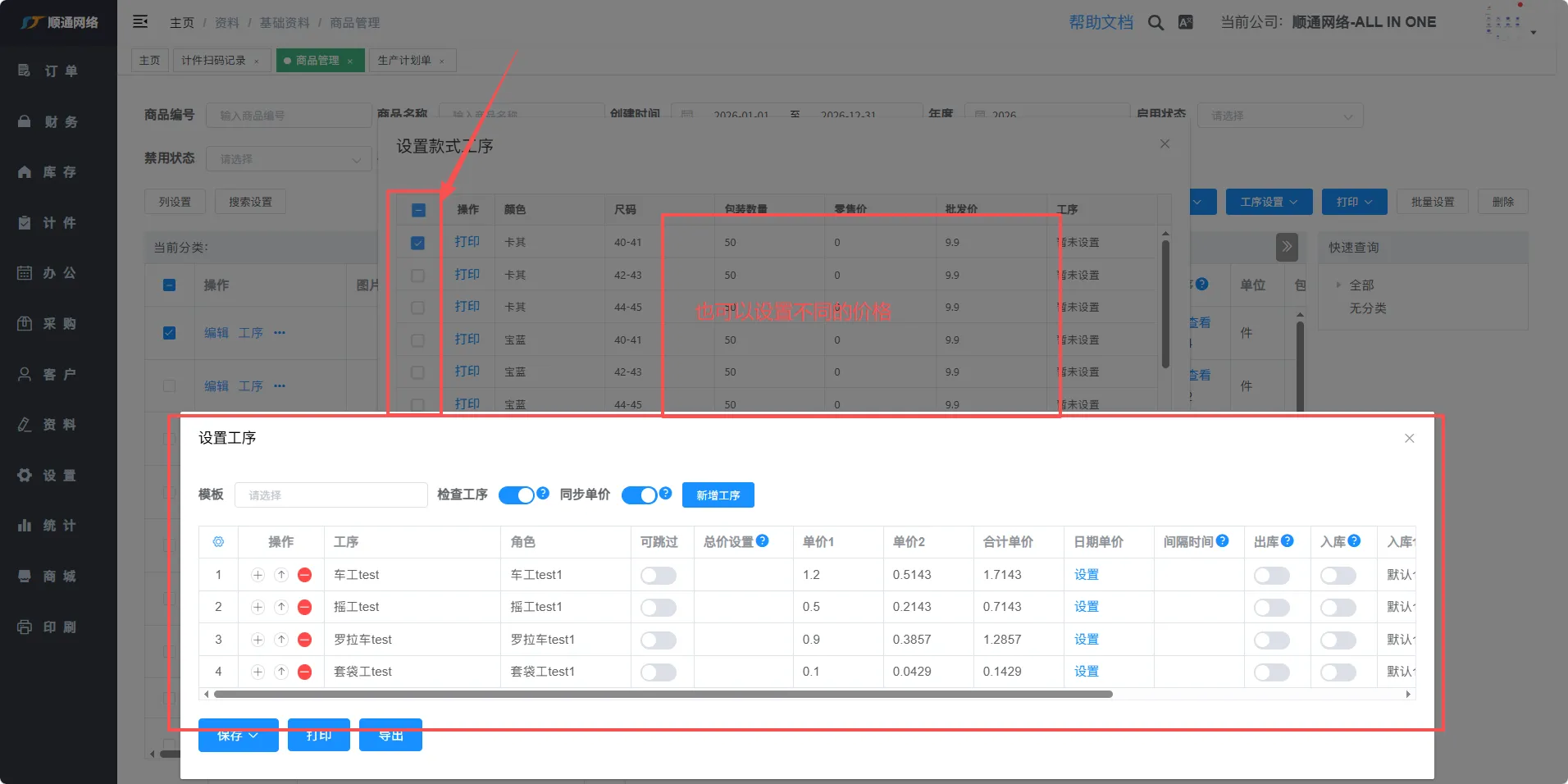Screen dimensions: 1568x784
Task: Expand the 保存 button dropdown
Action: click(253, 736)
